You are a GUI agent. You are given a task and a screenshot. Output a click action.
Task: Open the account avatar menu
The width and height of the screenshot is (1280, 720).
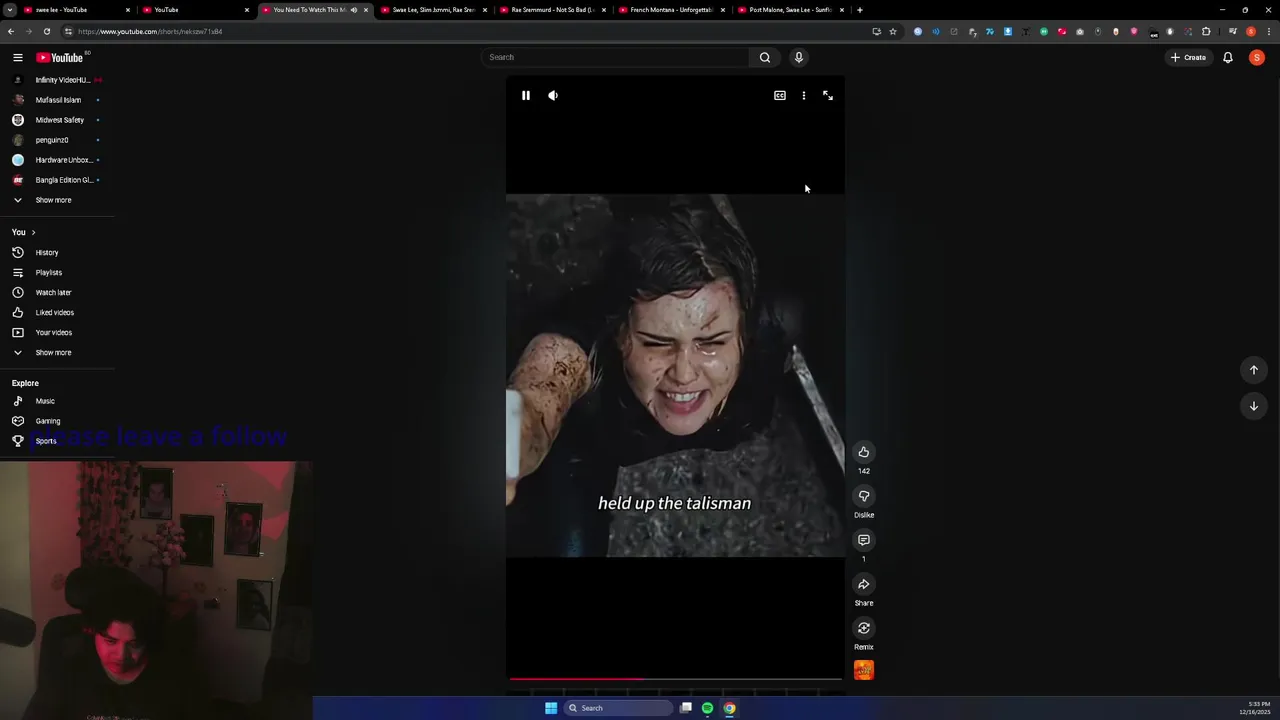pyautogui.click(x=1257, y=57)
